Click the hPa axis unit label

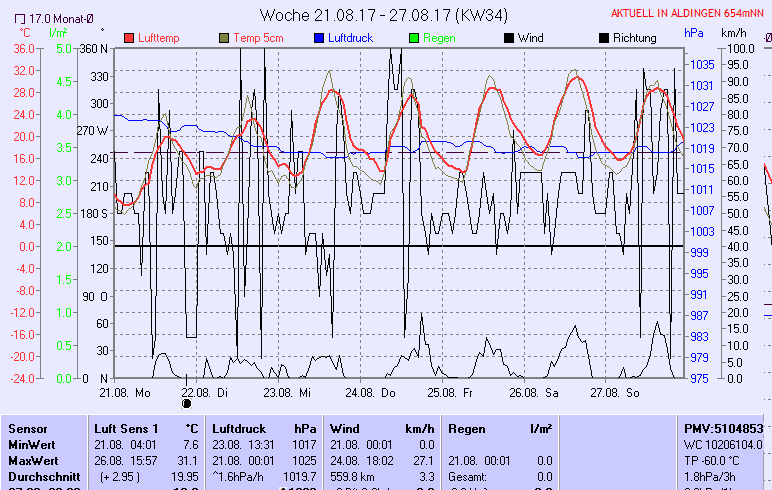point(694,32)
